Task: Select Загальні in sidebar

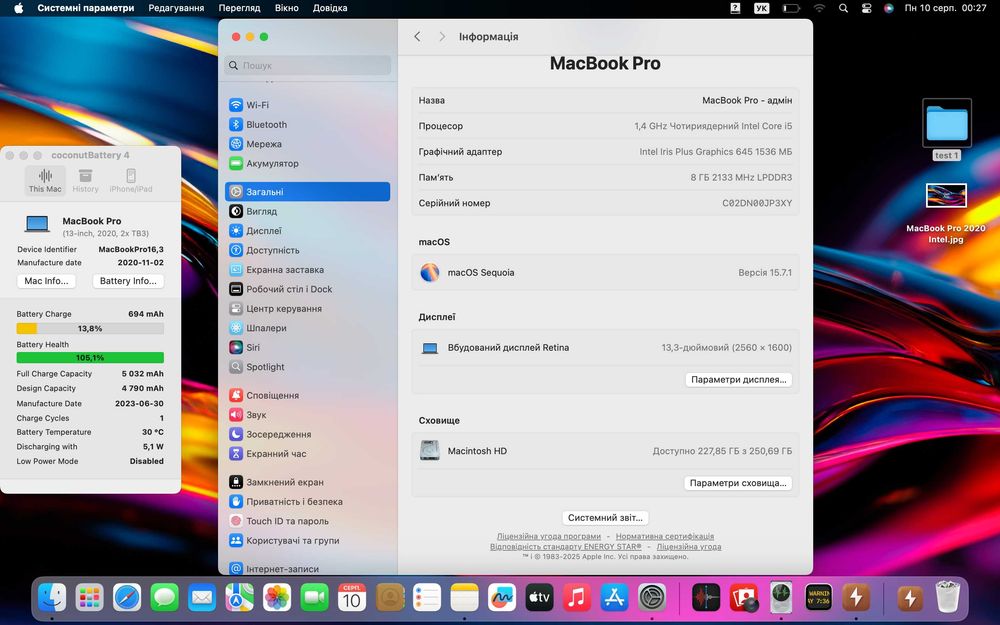Action: click(x=307, y=191)
